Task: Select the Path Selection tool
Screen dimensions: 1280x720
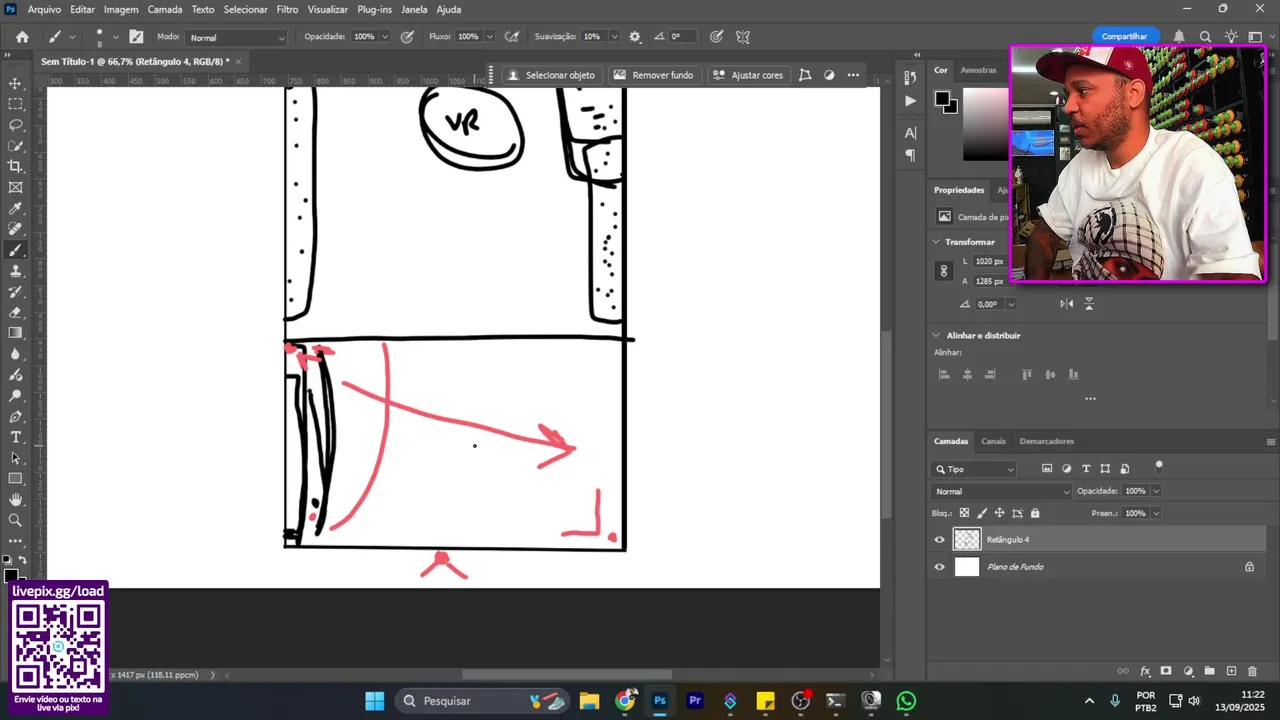Action: point(15,458)
